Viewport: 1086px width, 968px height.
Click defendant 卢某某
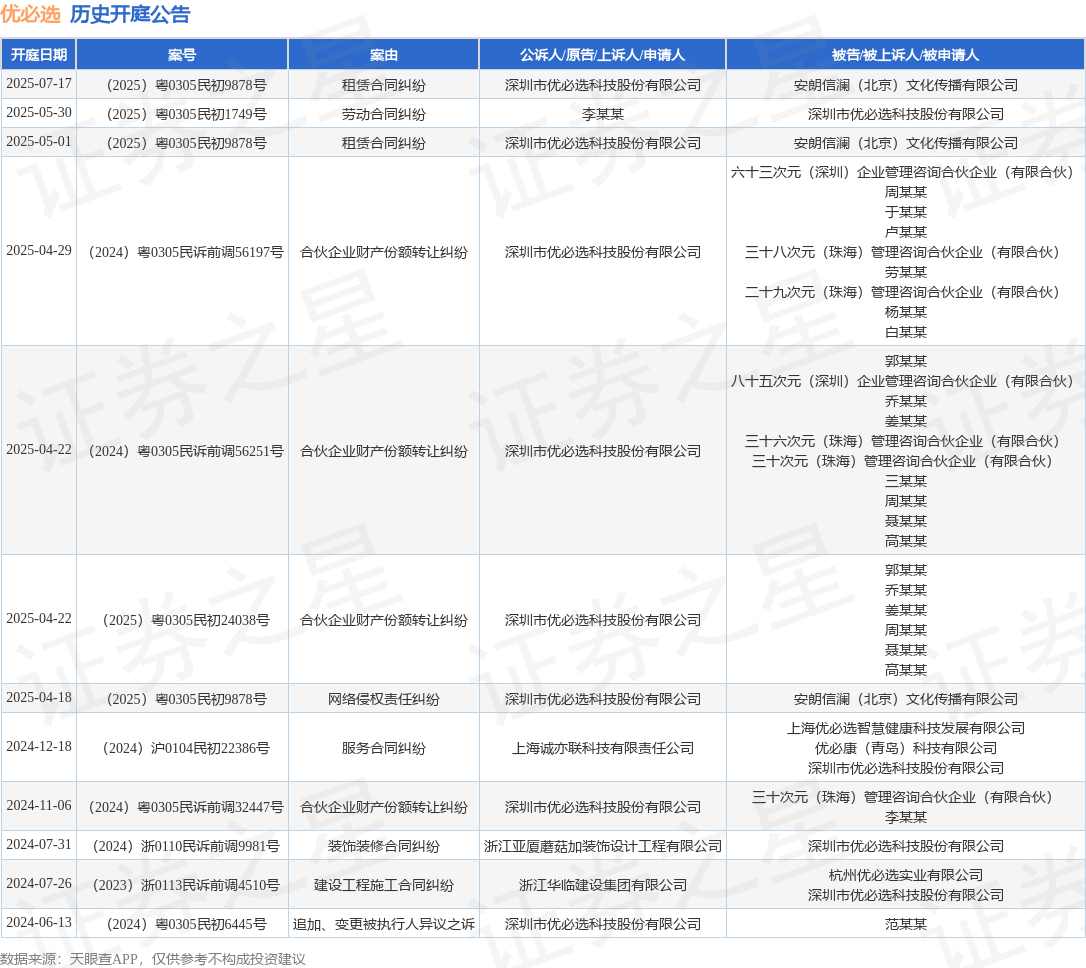pyautogui.click(x=905, y=232)
